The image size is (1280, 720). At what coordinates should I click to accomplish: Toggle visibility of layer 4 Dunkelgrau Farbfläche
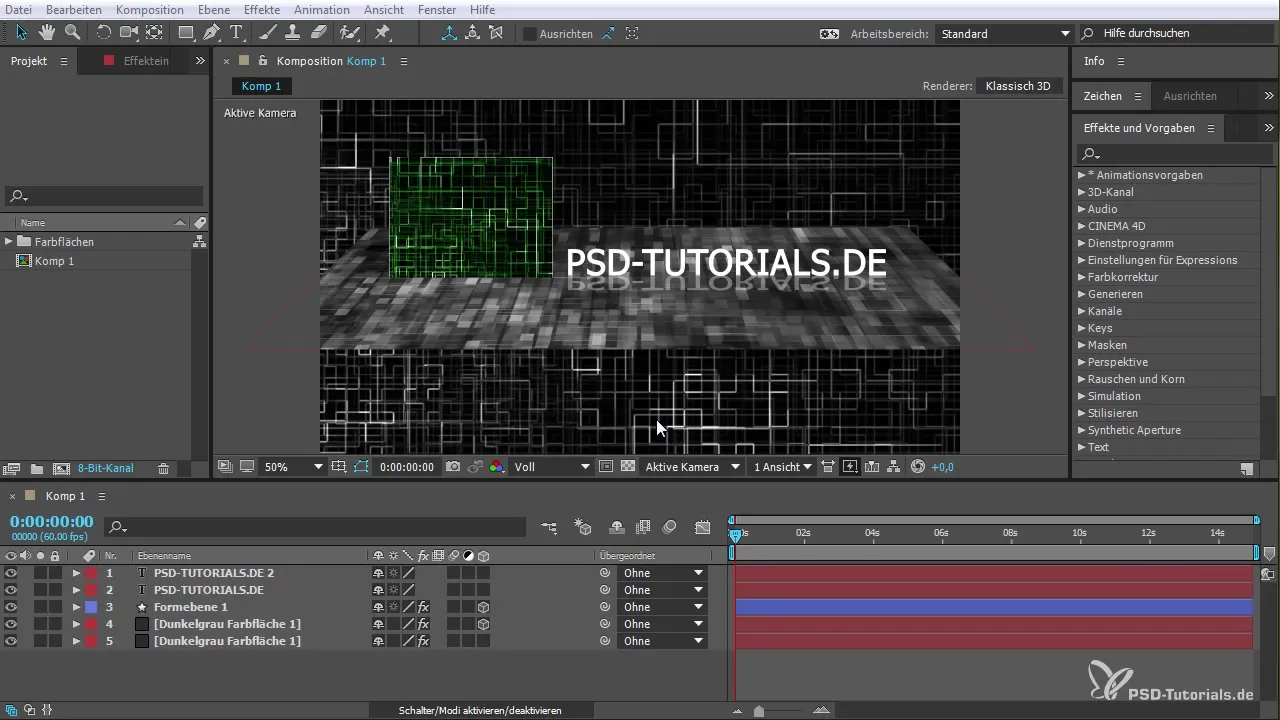click(x=11, y=625)
